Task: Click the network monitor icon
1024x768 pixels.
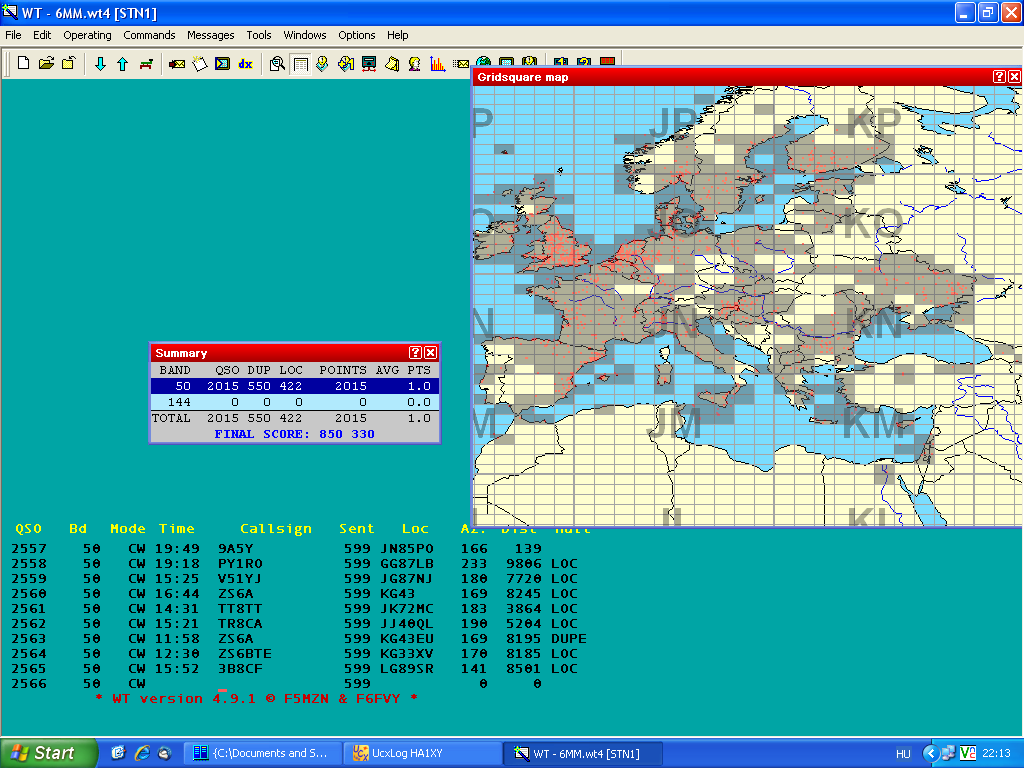Action: [x=369, y=63]
